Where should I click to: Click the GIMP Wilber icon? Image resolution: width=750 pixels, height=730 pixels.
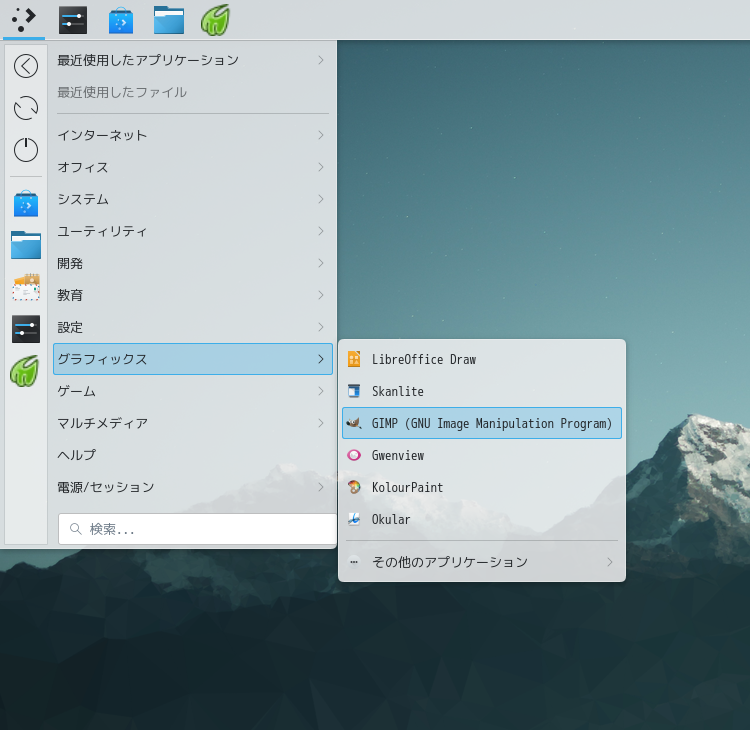[x=354, y=423]
